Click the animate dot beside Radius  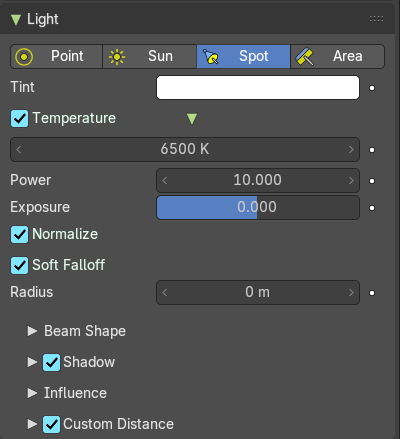pyautogui.click(x=372, y=293)
